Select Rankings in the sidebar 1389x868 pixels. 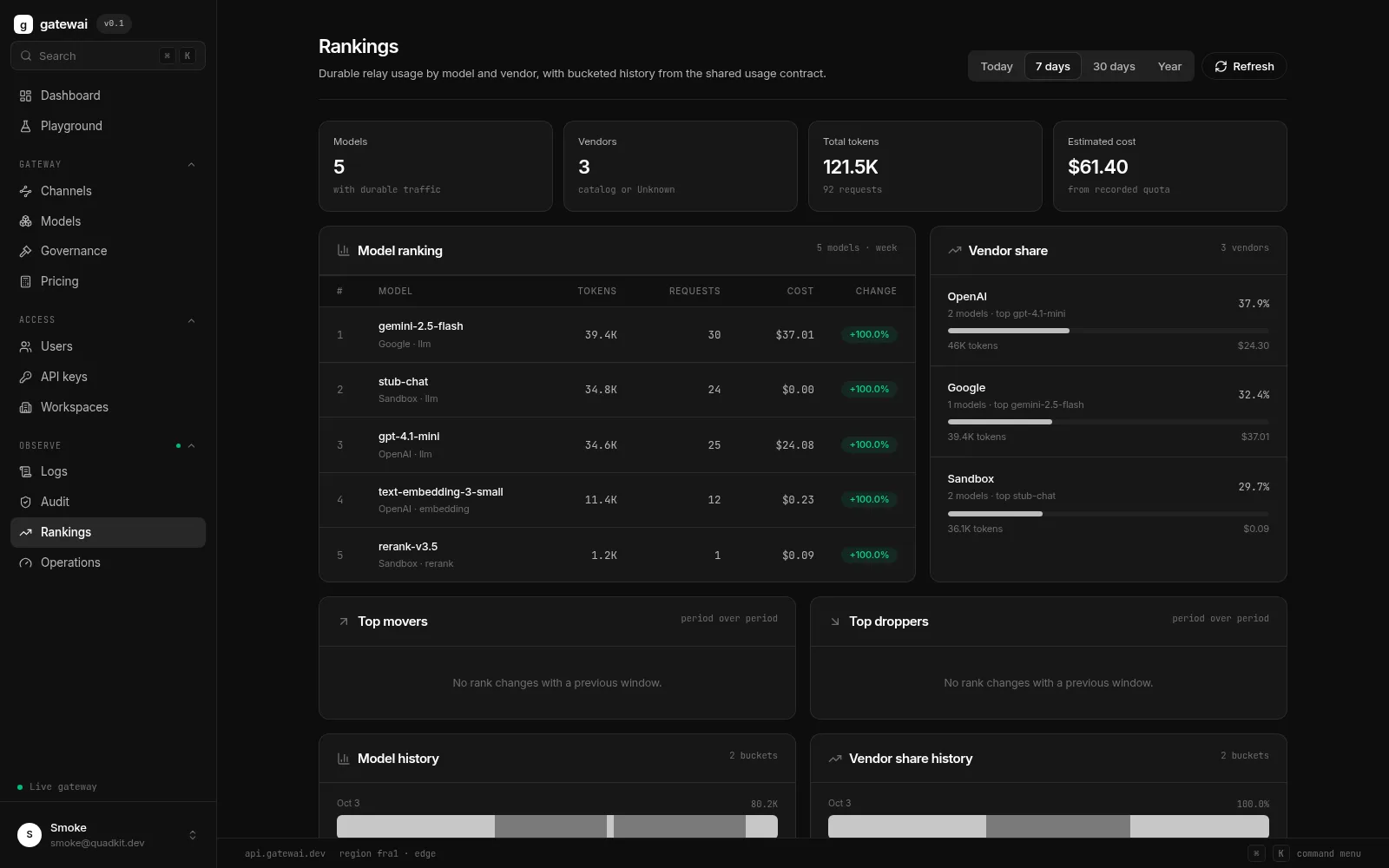108,532
